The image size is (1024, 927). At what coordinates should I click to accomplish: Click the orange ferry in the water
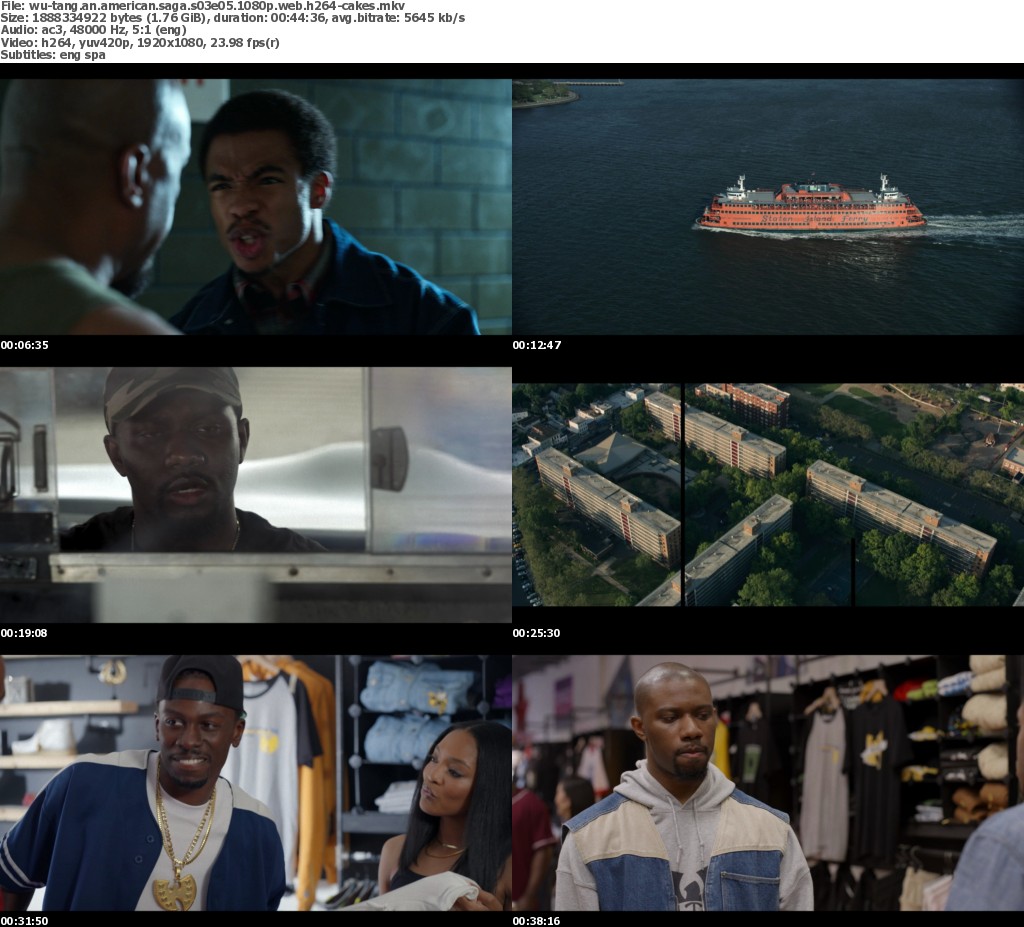[x=811, y=206]
